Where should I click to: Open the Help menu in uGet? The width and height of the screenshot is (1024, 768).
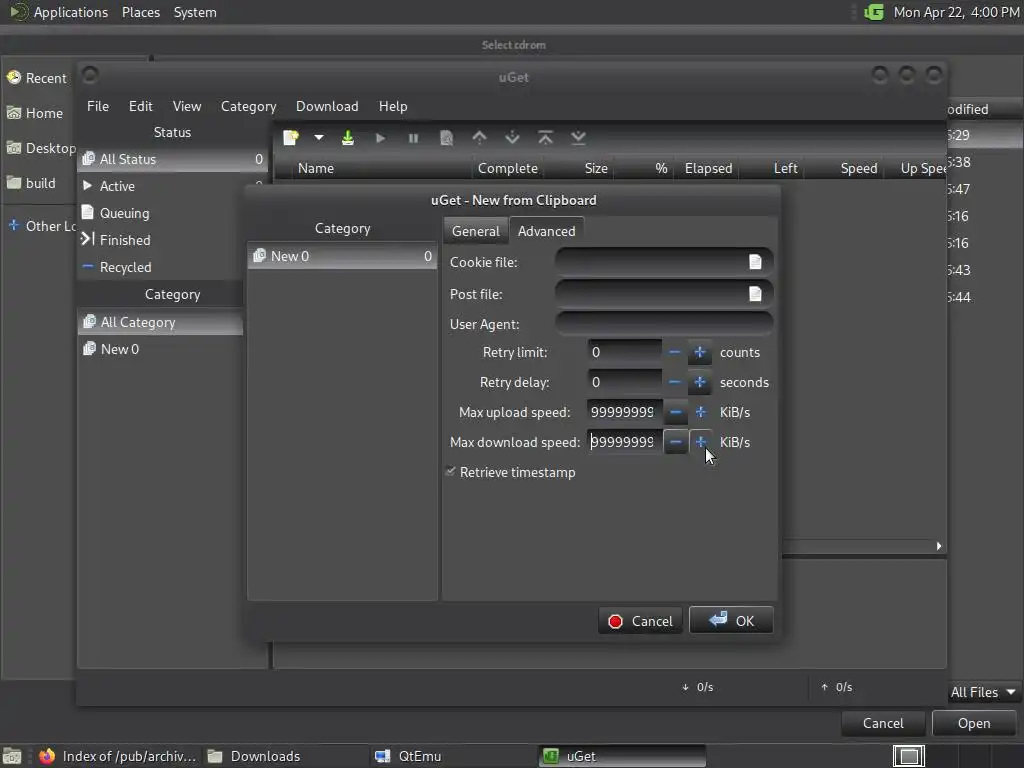pyautogui.click(x=393, y=106)
